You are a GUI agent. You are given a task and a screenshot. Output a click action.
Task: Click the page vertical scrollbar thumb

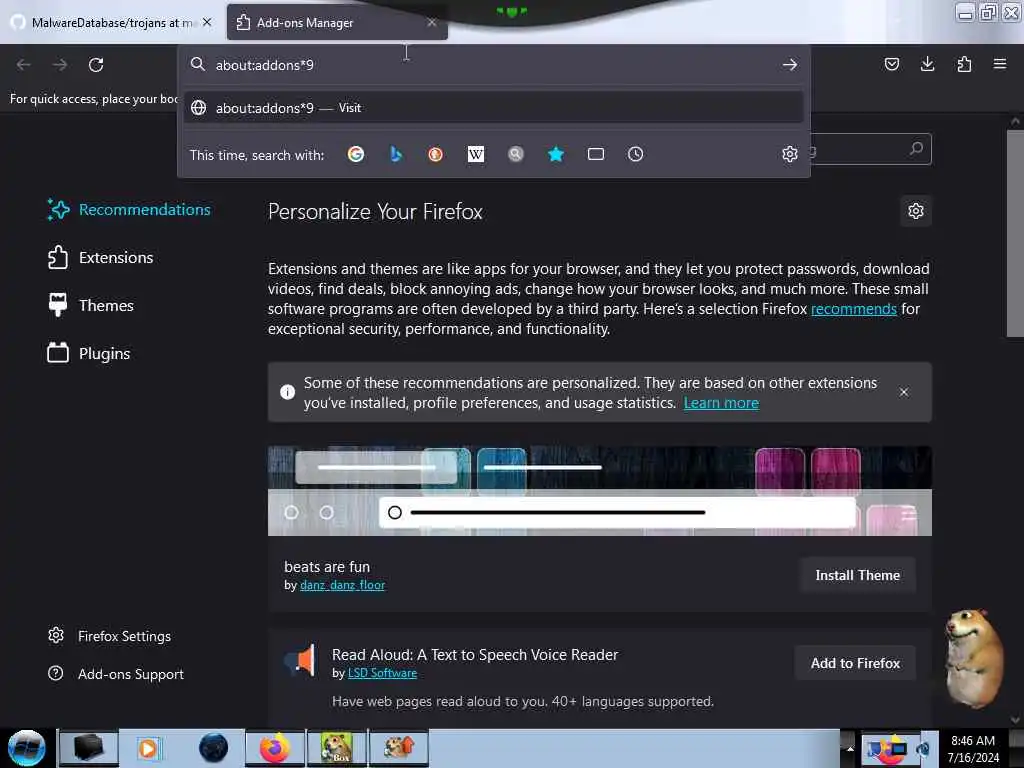pos(1015,233)
